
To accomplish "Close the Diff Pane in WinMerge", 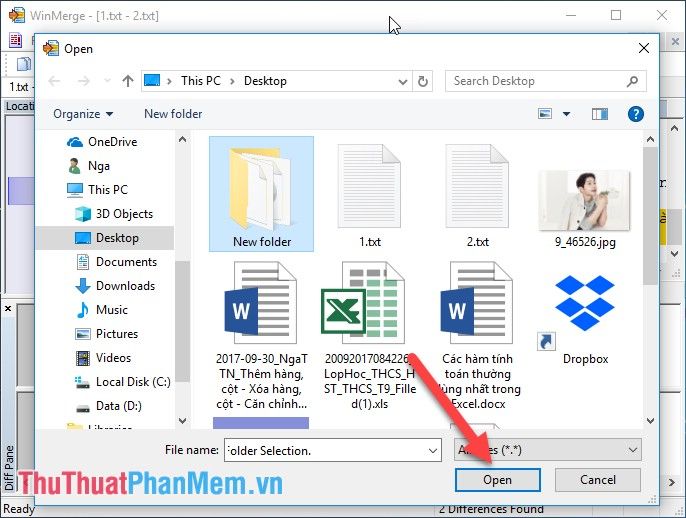I will pyautogui.click(x=8, y=309).
